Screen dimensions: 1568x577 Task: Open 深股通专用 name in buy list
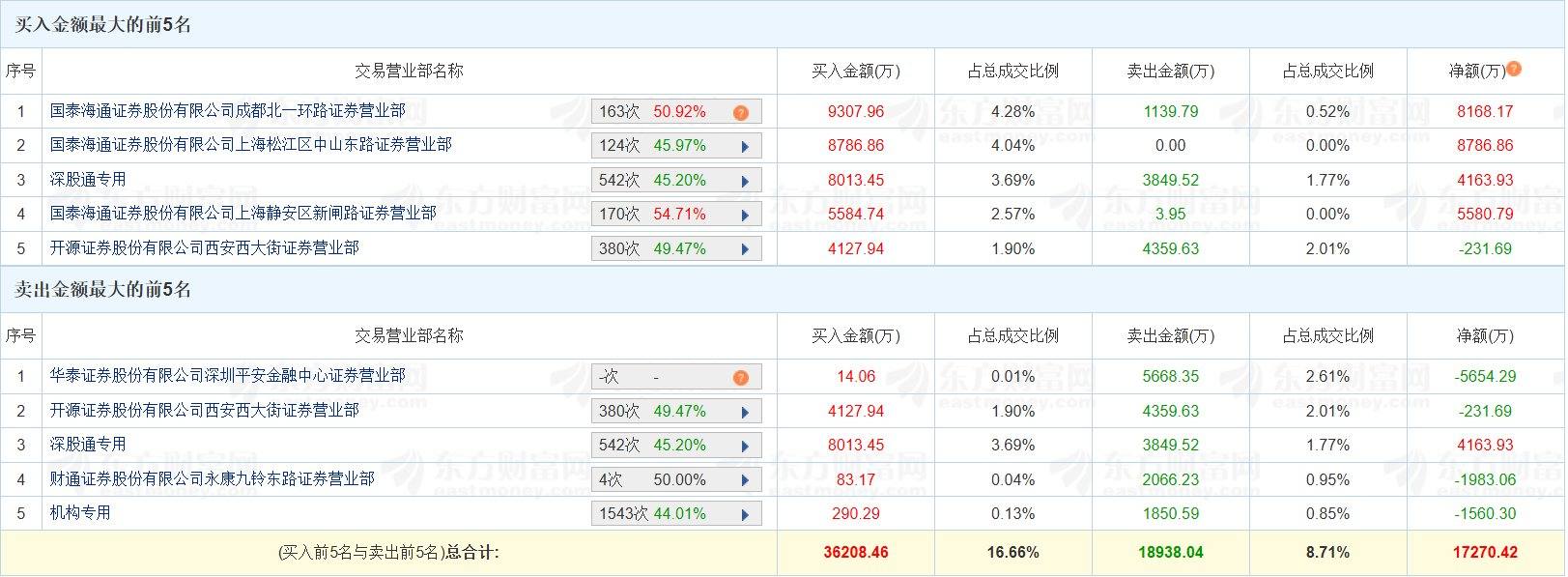click(87, 179)
